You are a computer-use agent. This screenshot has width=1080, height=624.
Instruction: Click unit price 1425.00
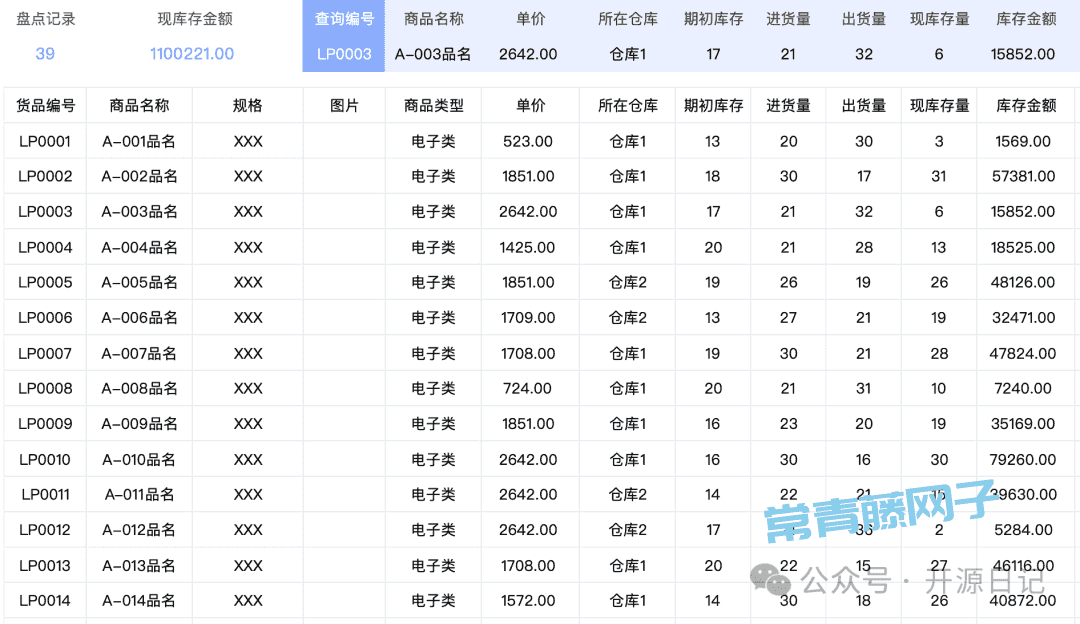point(528,247)
